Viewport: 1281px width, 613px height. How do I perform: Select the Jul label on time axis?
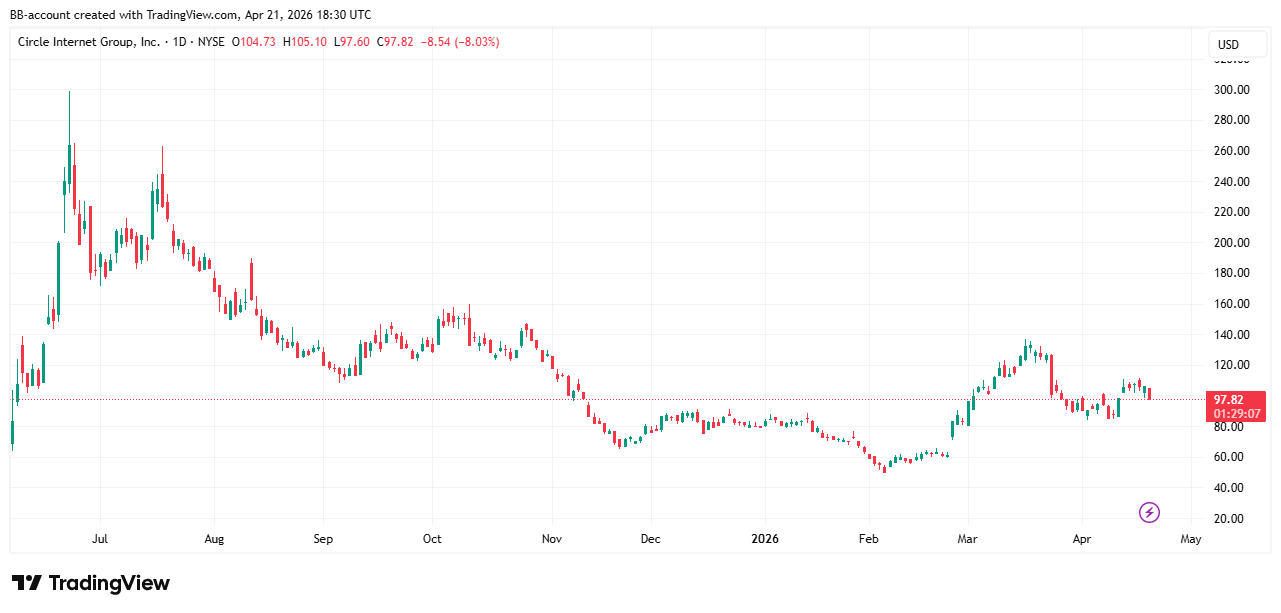tap(99, 539)
